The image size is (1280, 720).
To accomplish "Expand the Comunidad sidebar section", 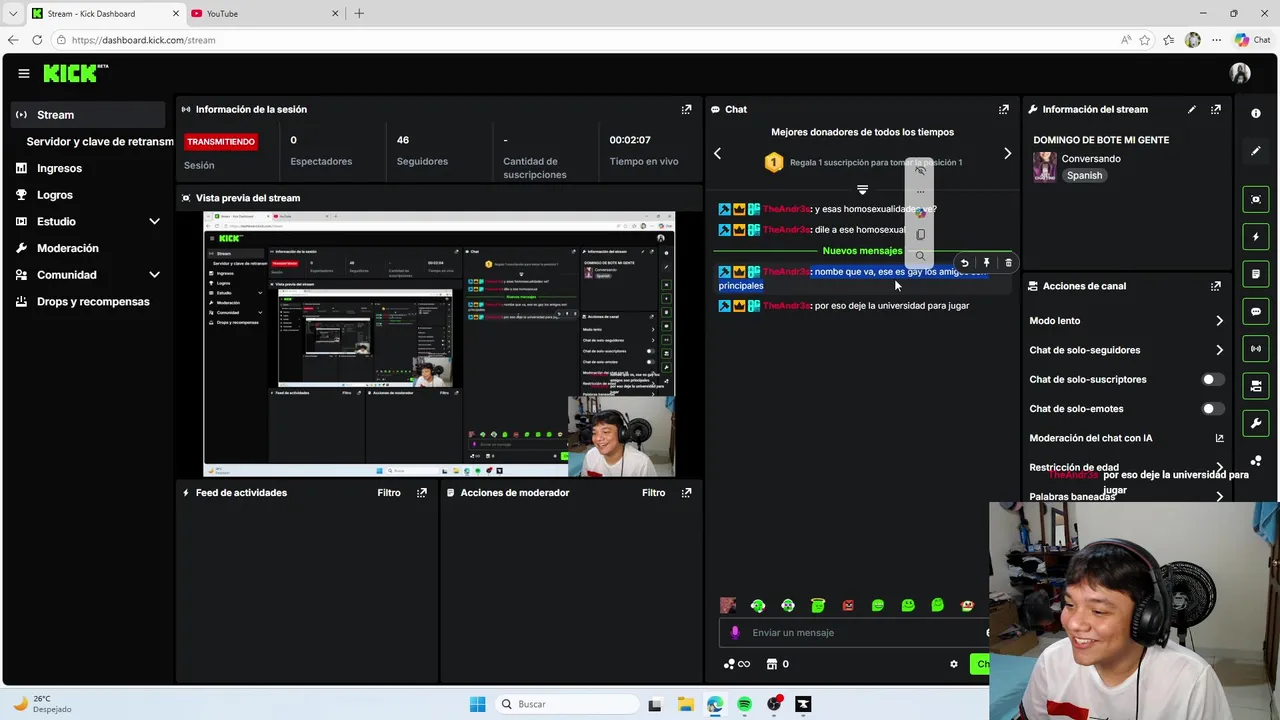I will click(x=154, y=275).
